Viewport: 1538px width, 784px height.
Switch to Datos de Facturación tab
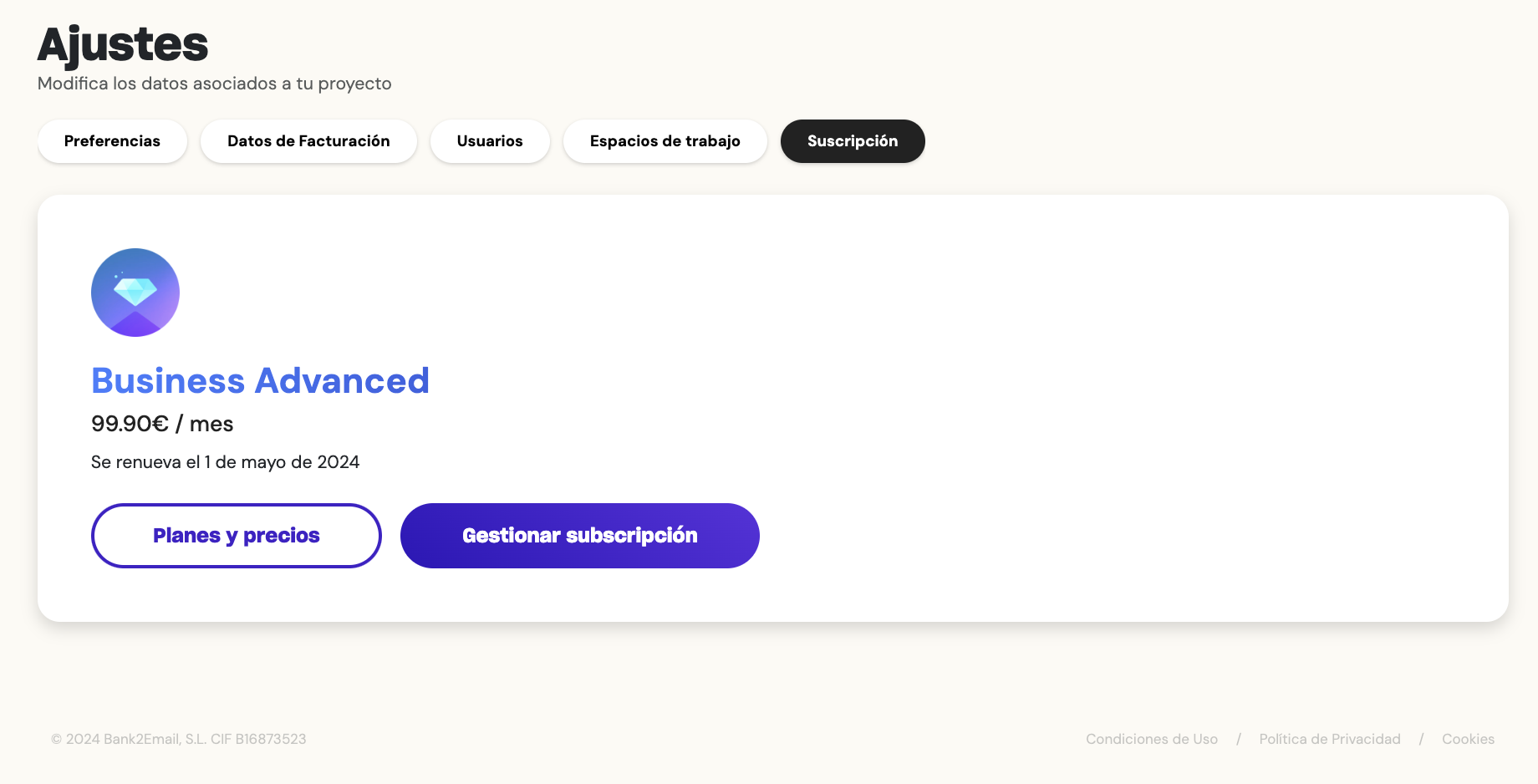(x=308, y=141)
